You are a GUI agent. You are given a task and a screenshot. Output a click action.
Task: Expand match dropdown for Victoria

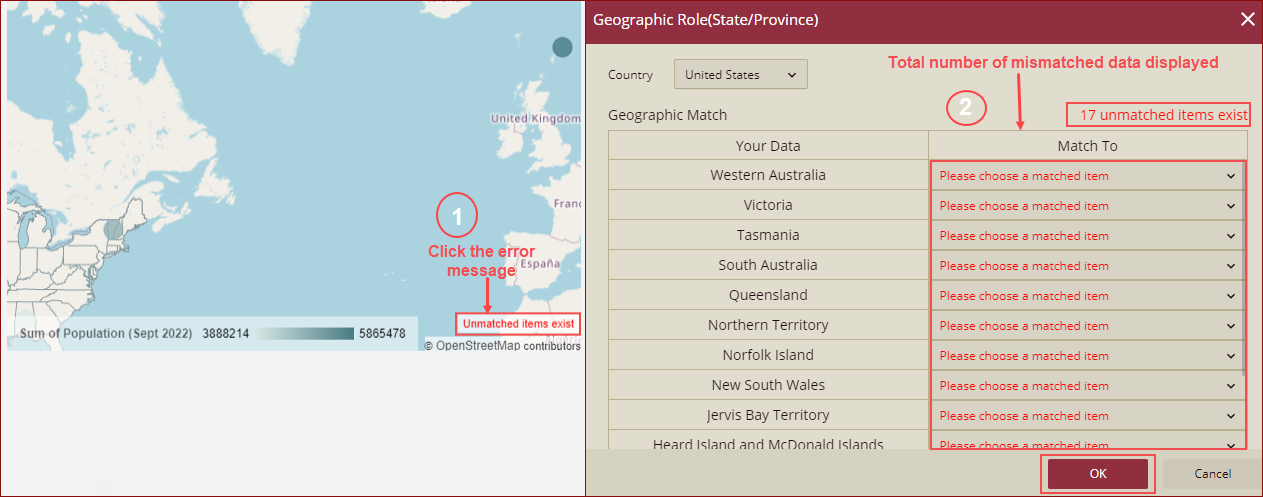1086,206
